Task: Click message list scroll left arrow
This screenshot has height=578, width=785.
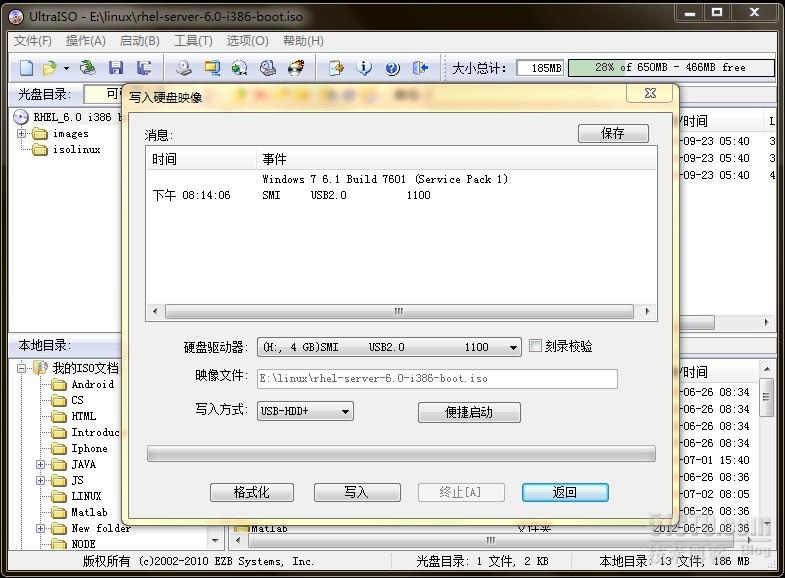Action: click(x=155, y=311)
